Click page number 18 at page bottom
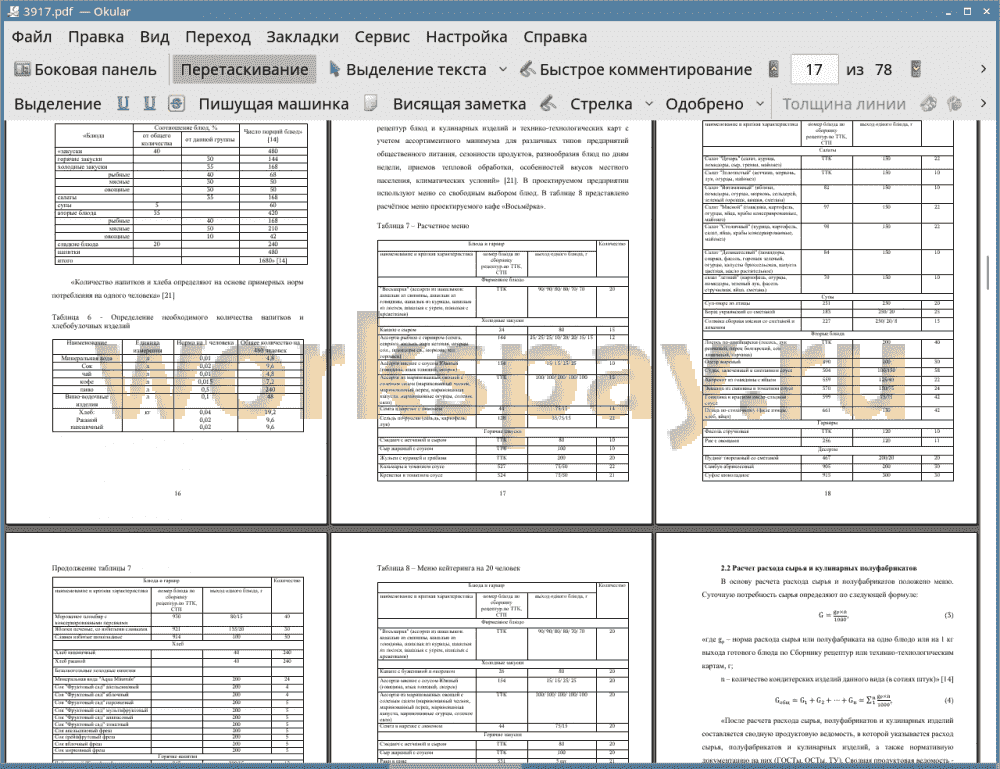 point(827,493)
